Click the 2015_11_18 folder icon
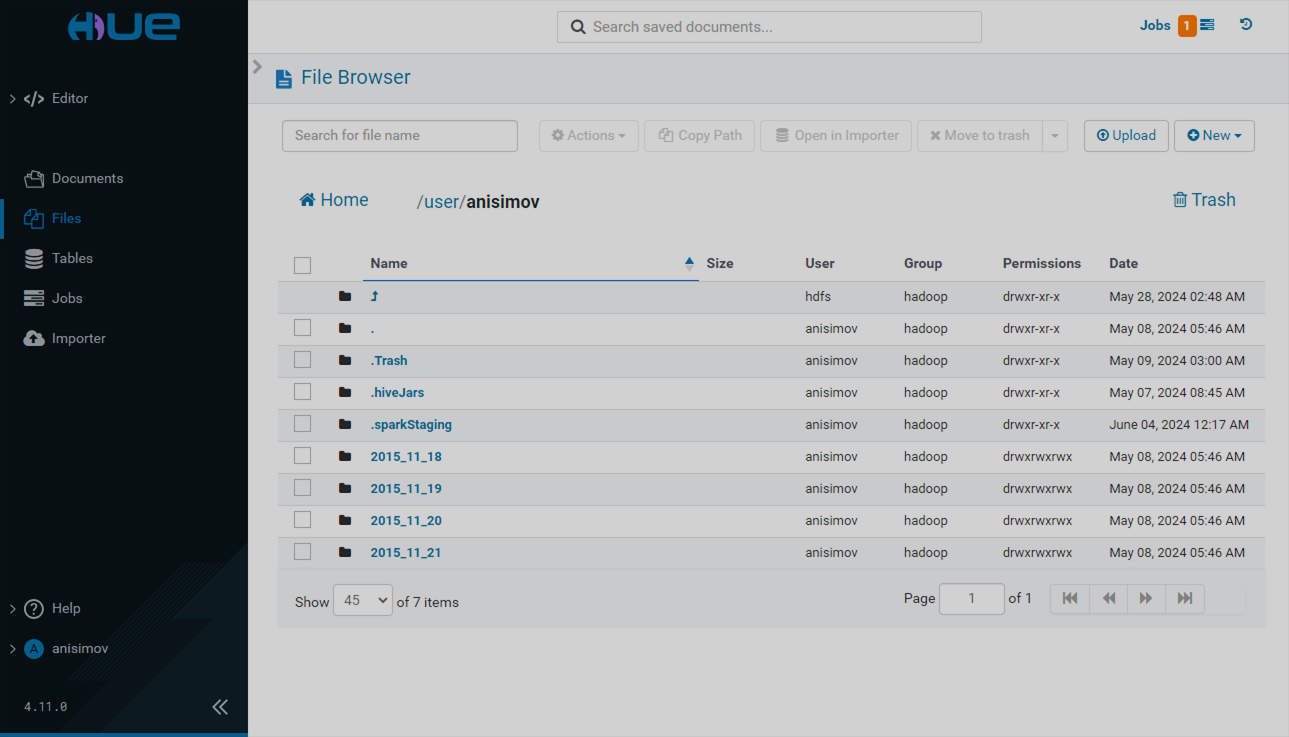The image size is (1289, 737). coord(345,456)
